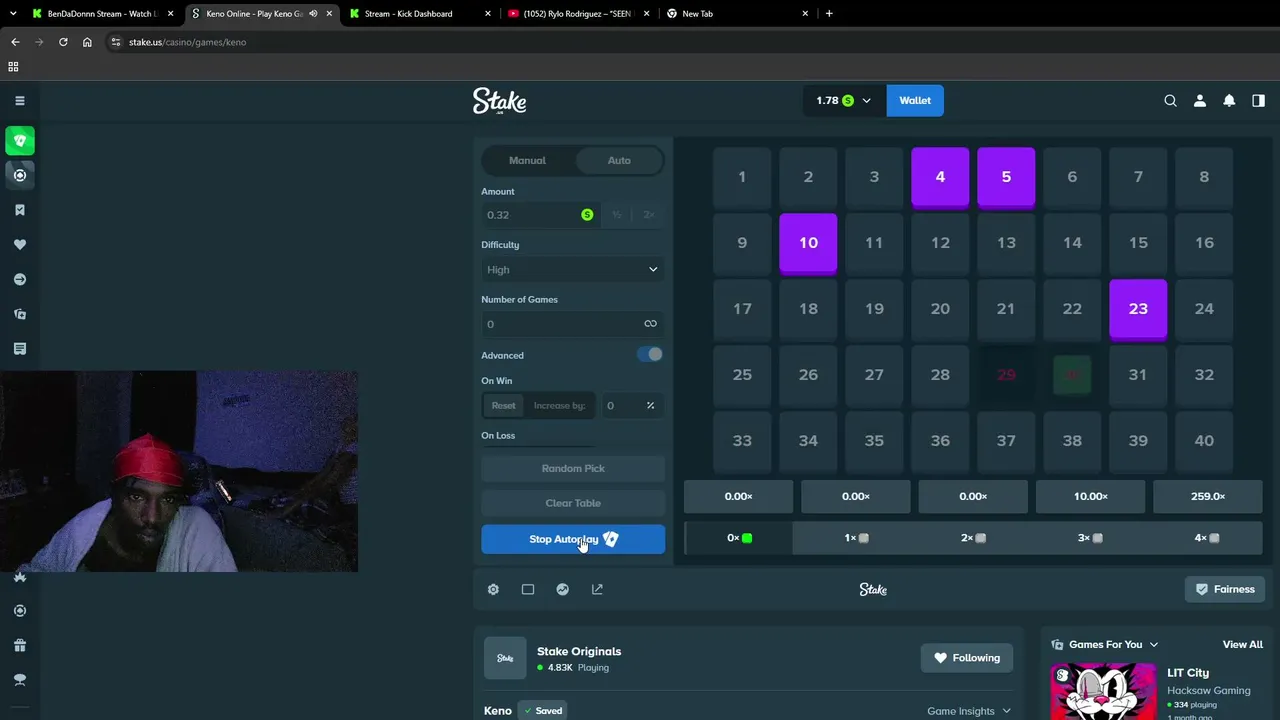Open the Difficulty dropdown set to High
The height and width of the screenshot is (720, 1280).
pos(573,269)
